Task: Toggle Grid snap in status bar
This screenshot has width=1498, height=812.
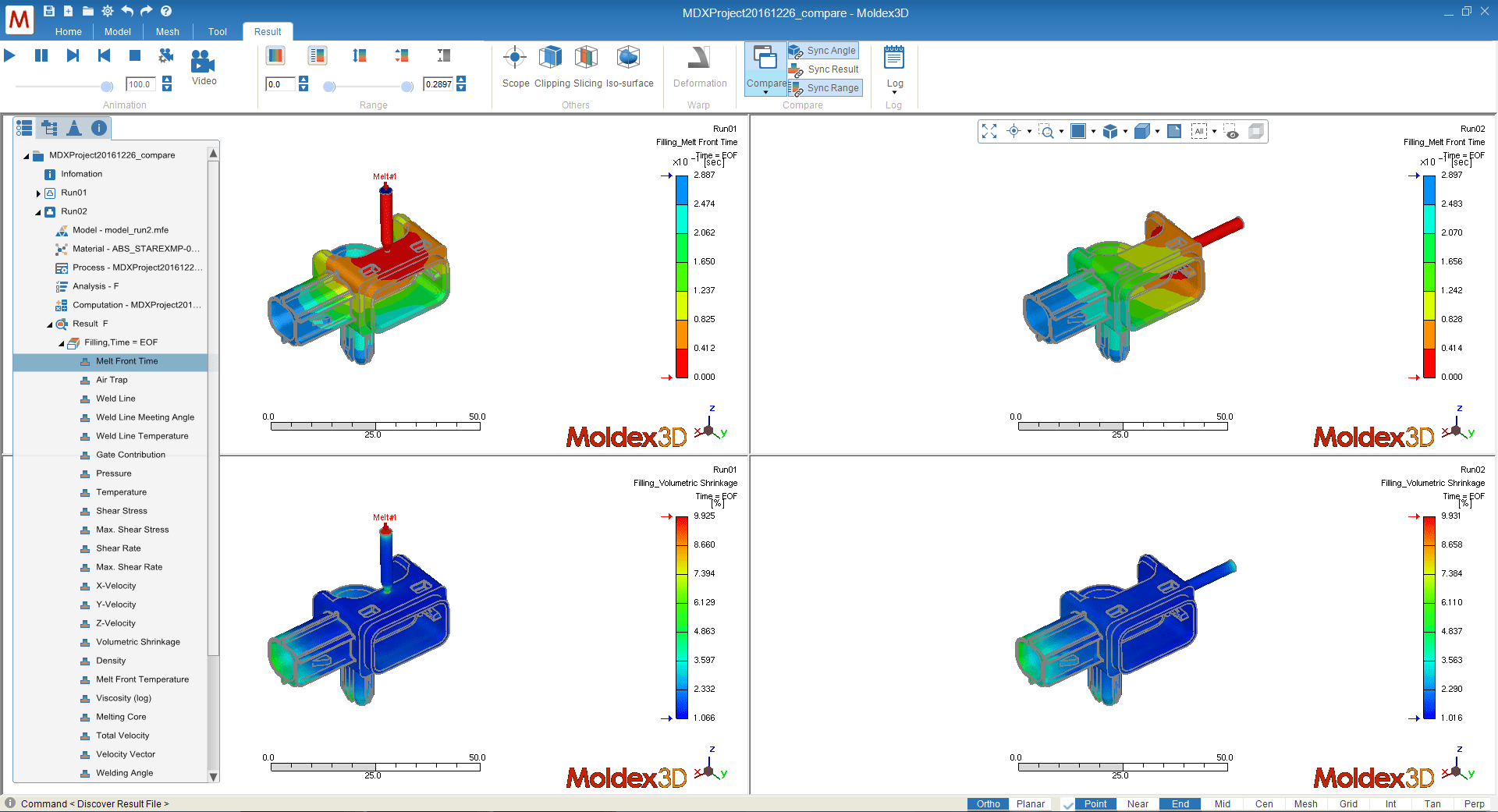Action: pos(1348,804)
